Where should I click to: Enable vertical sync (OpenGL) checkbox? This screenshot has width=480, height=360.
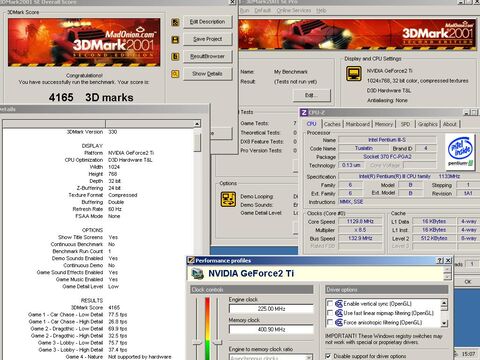tap(330, 304)
